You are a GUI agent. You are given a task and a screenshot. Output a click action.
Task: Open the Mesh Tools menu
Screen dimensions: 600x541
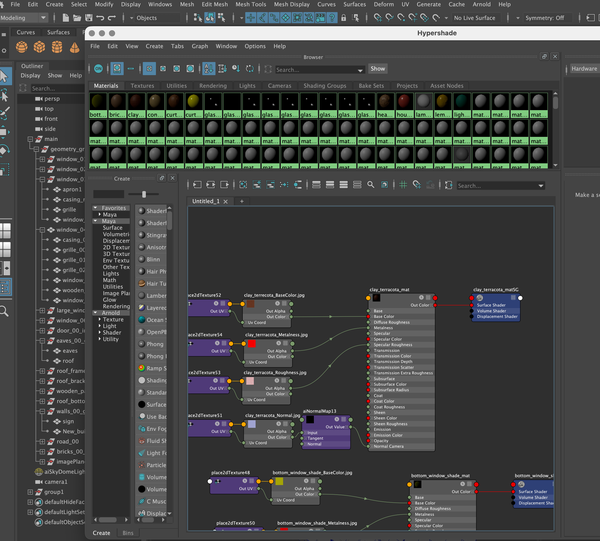point(251,4)
